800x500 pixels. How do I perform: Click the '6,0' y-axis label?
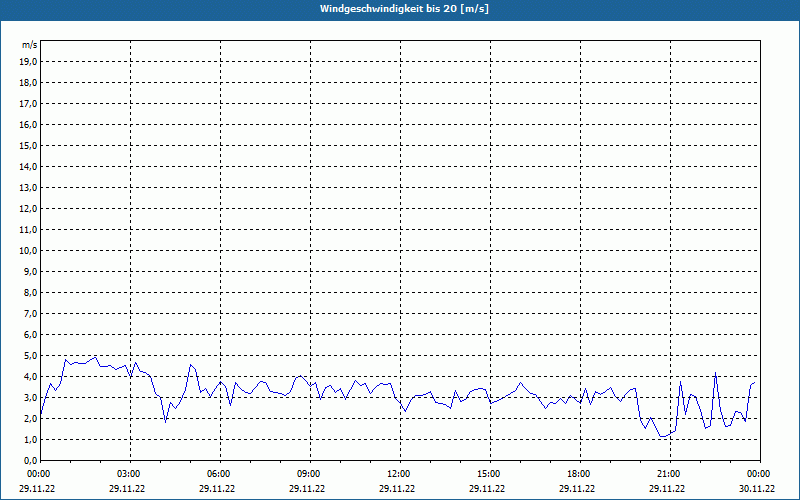click(30, 334)
